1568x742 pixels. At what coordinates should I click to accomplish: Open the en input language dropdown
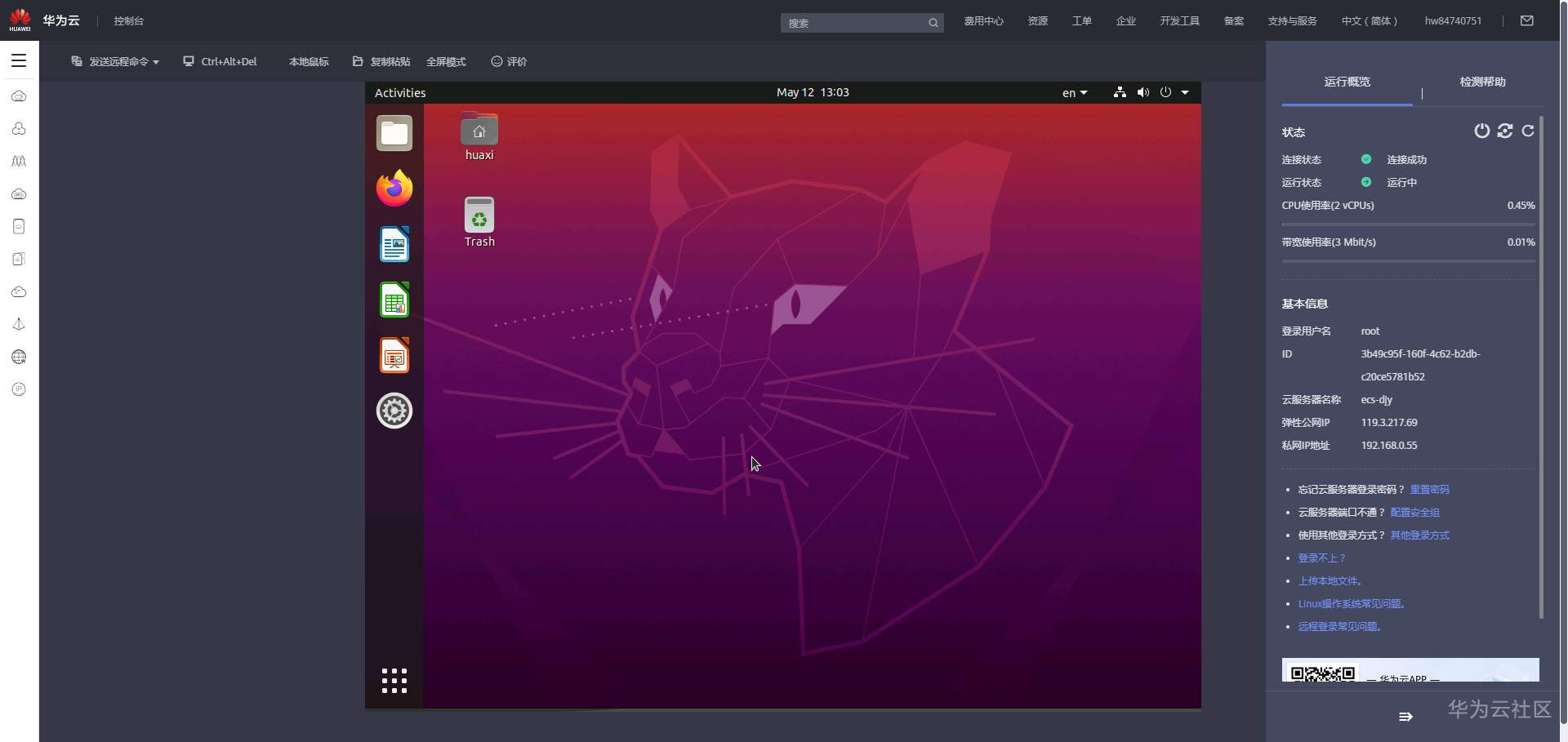pyautogui.click(x=1075, y=92)
